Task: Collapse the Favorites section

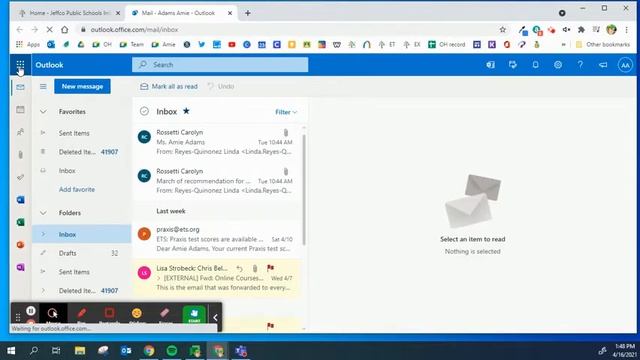Action: tap(43, 111)
